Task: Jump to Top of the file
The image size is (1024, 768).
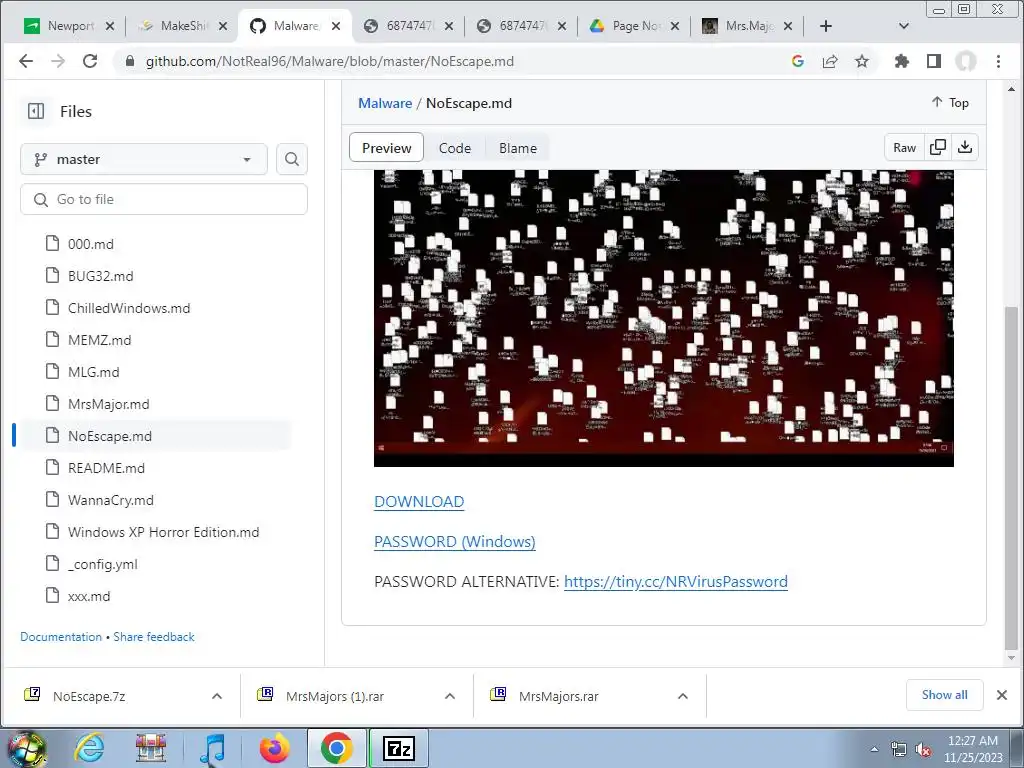Action: click(x=950, y=103)
